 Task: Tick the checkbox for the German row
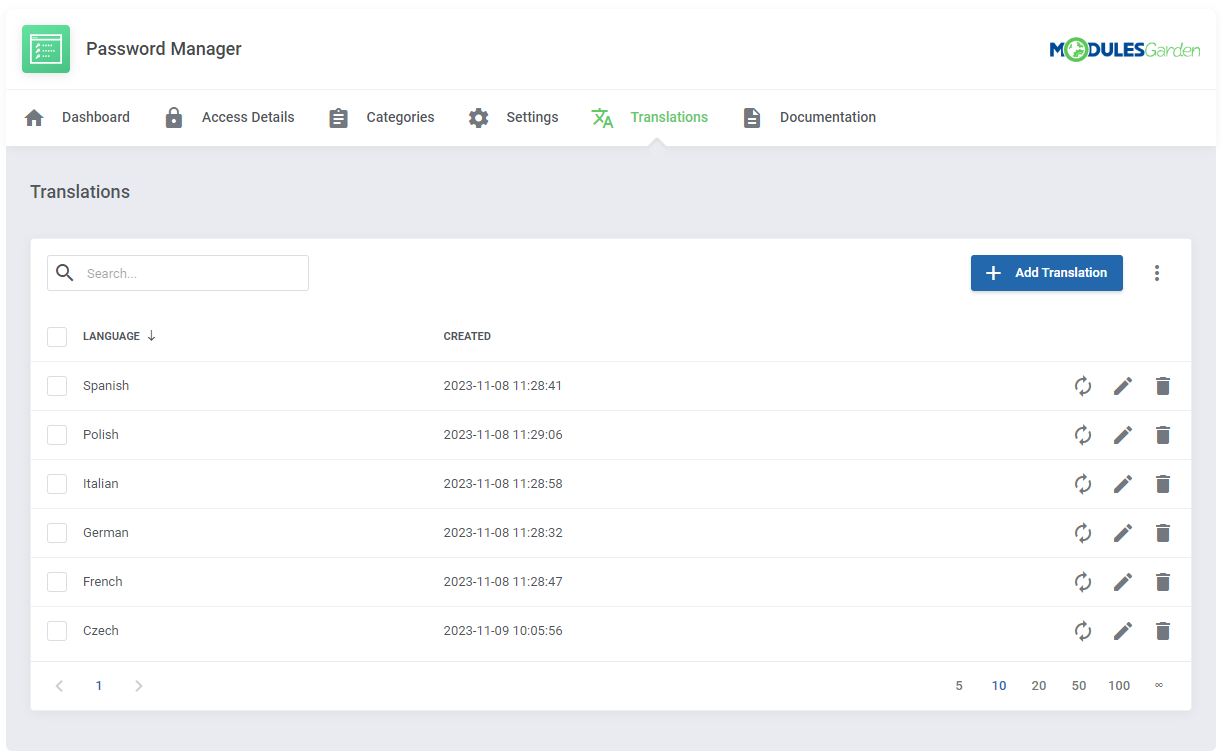57,532
